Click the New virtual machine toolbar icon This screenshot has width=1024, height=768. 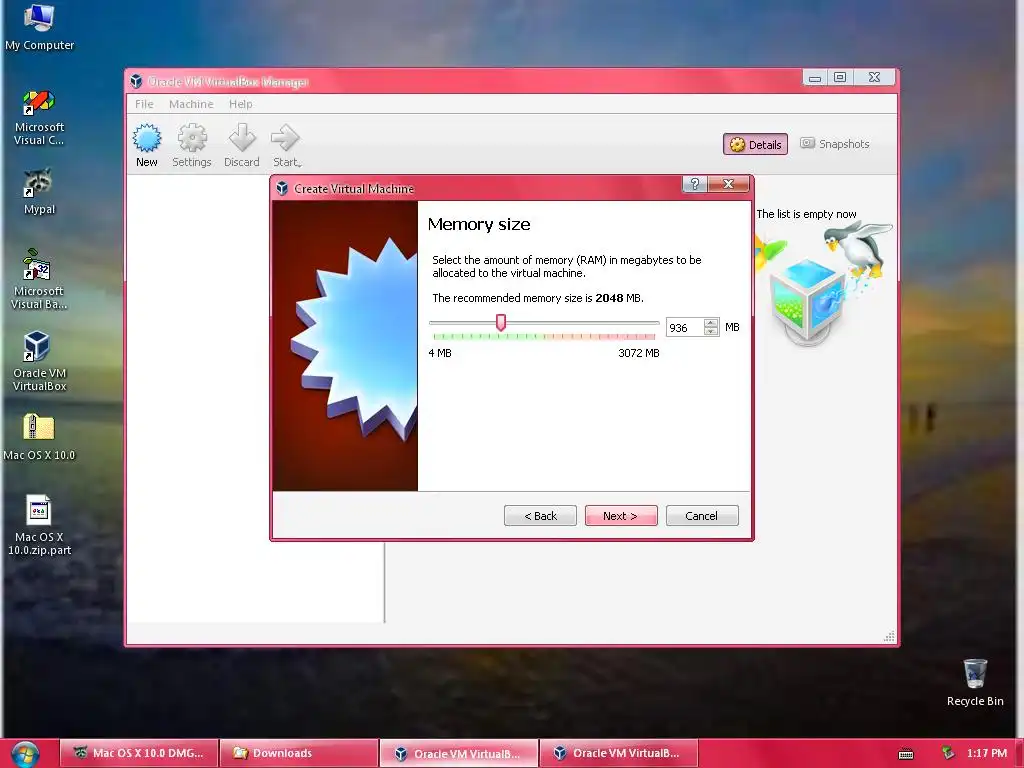click(146, 146)
